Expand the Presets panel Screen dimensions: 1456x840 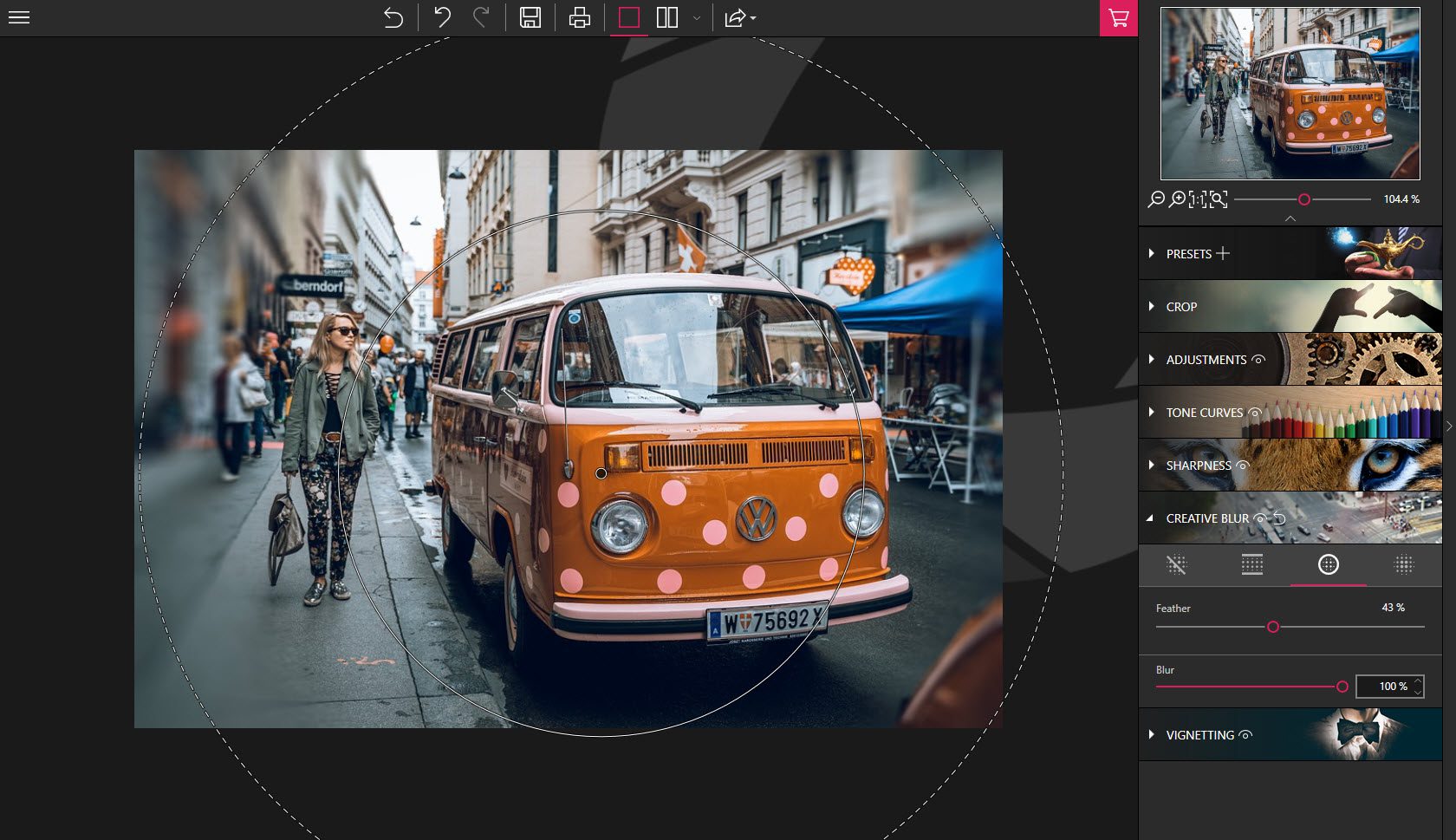pyautogui.click(x=1151, y=253)
